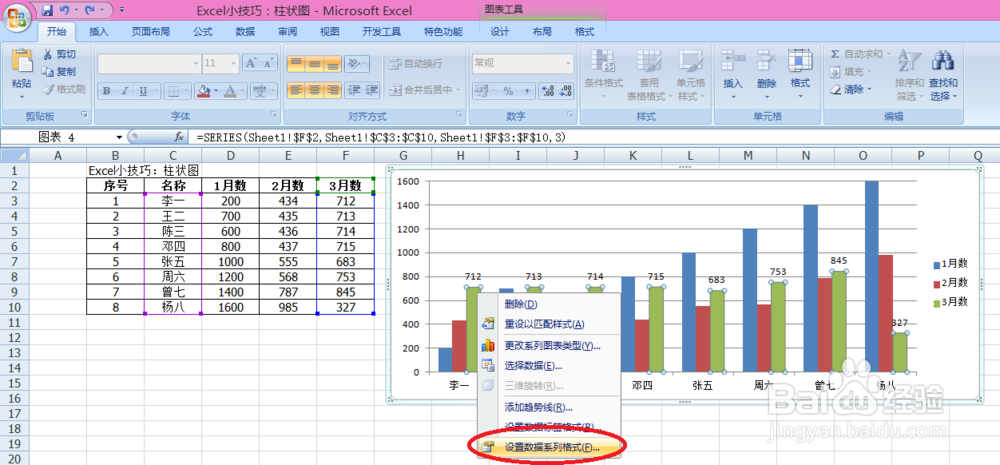Open the borders dropdown arrow
1000x465 pixels.
coord(186,91)
